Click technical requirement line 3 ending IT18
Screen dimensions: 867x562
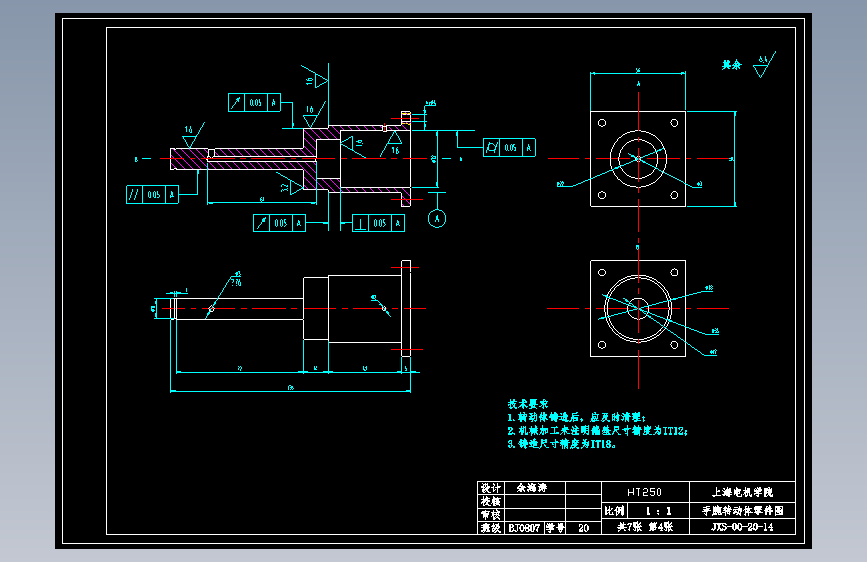tap(562, 444)
